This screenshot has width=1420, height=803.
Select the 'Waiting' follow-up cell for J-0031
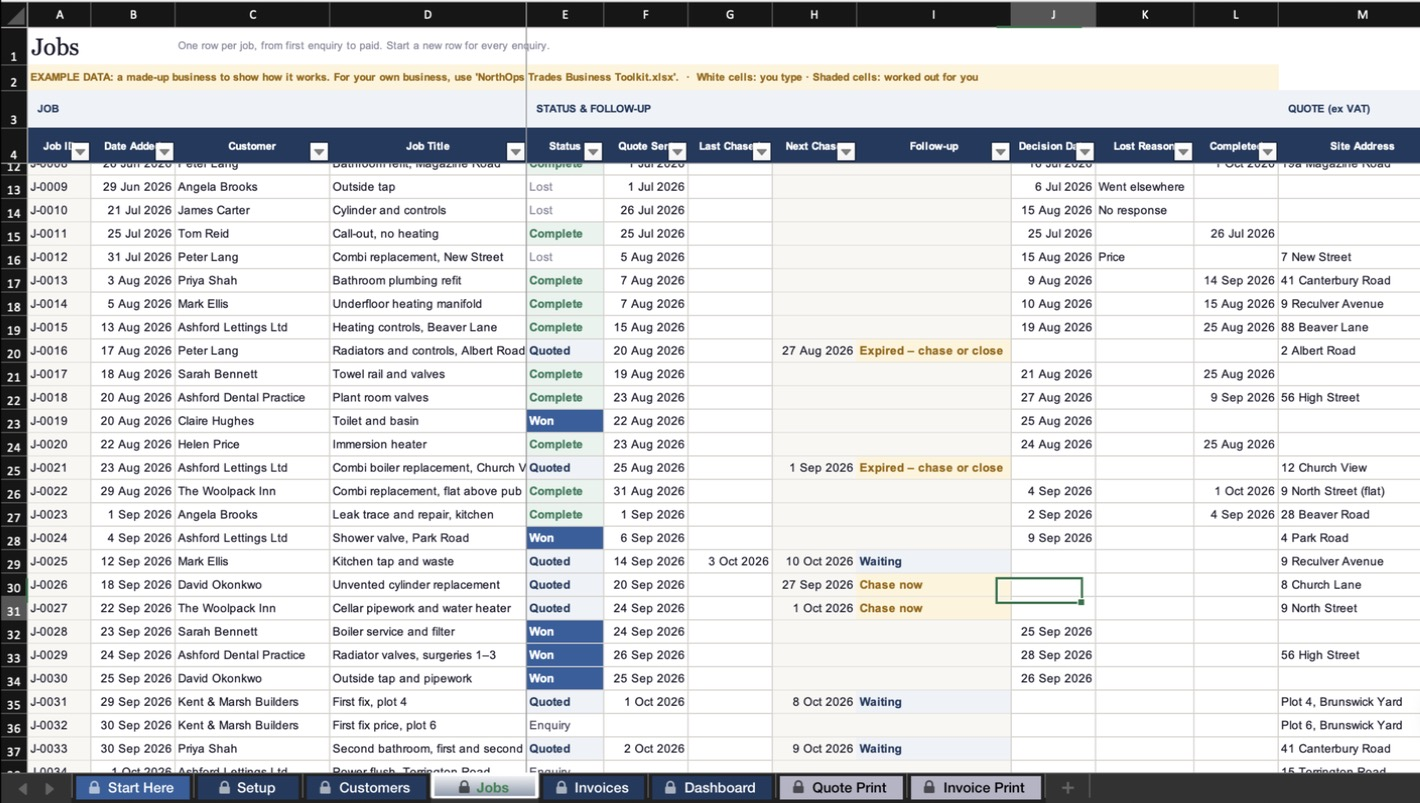[934, 702]
